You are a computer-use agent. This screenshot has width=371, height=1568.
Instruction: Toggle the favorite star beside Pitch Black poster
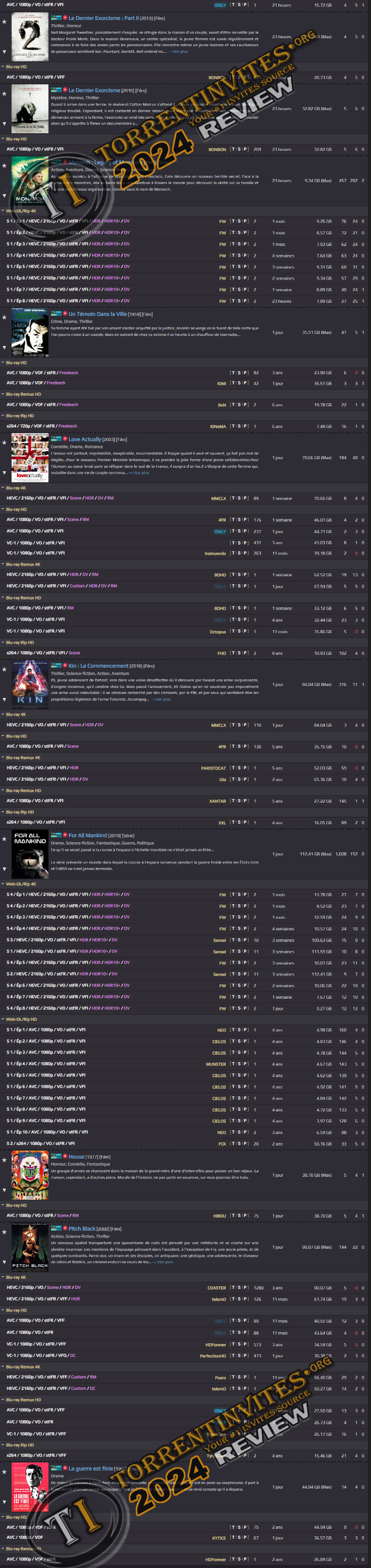pyautogui.click(x=4, y=1232)
